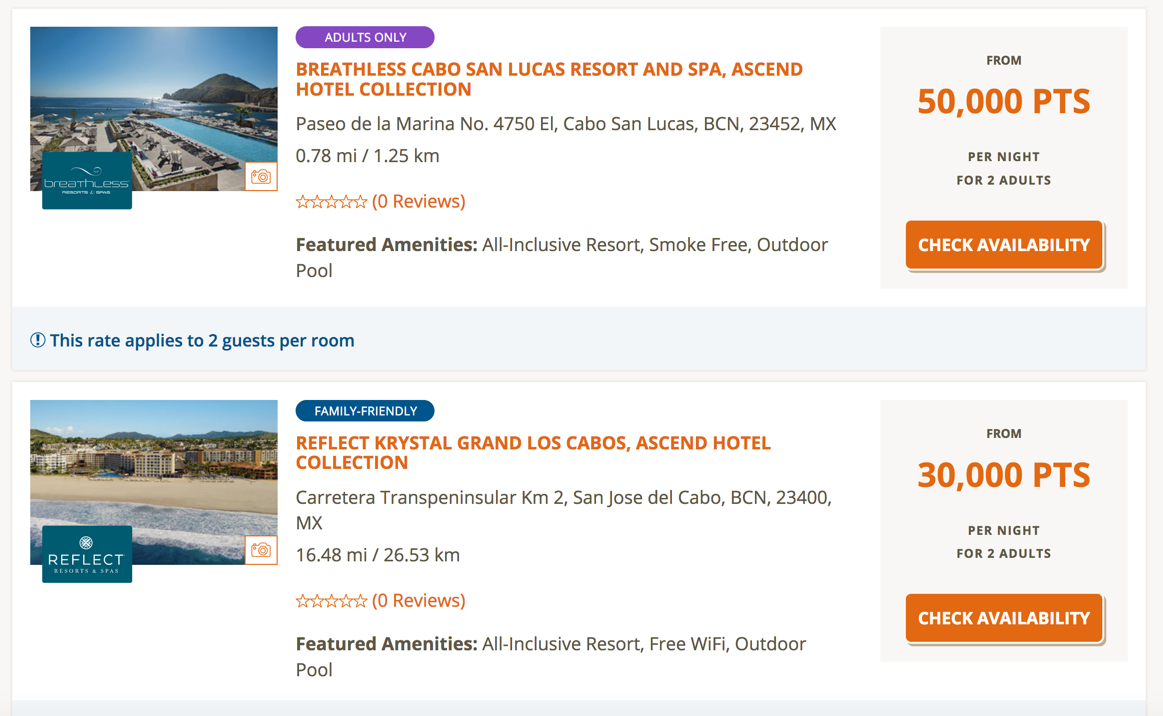View the (0 Reviews) link for Reflect Krystal Grand
This screenshot has height=716, width=1163.
pos(418,600)
